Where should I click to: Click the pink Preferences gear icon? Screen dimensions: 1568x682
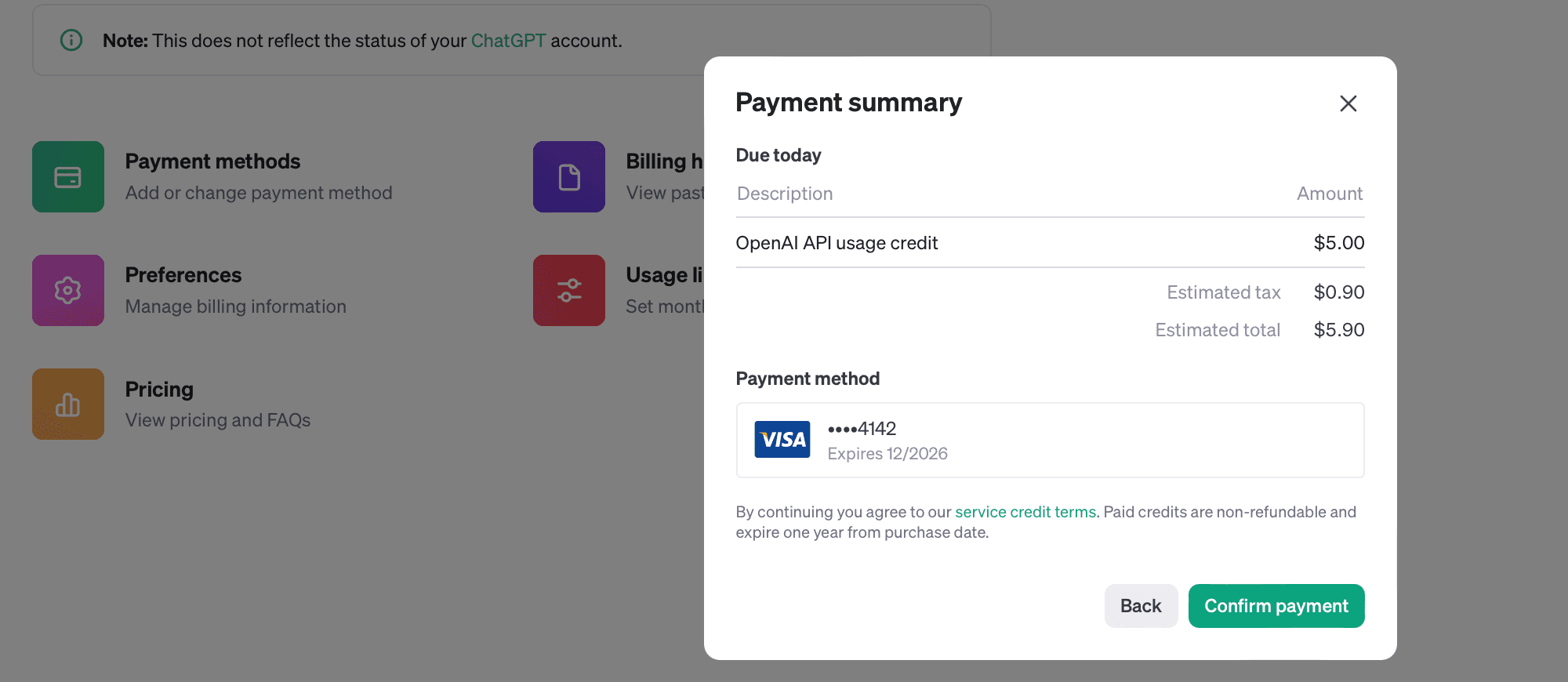pyautogui.click(x=68, y=290)
